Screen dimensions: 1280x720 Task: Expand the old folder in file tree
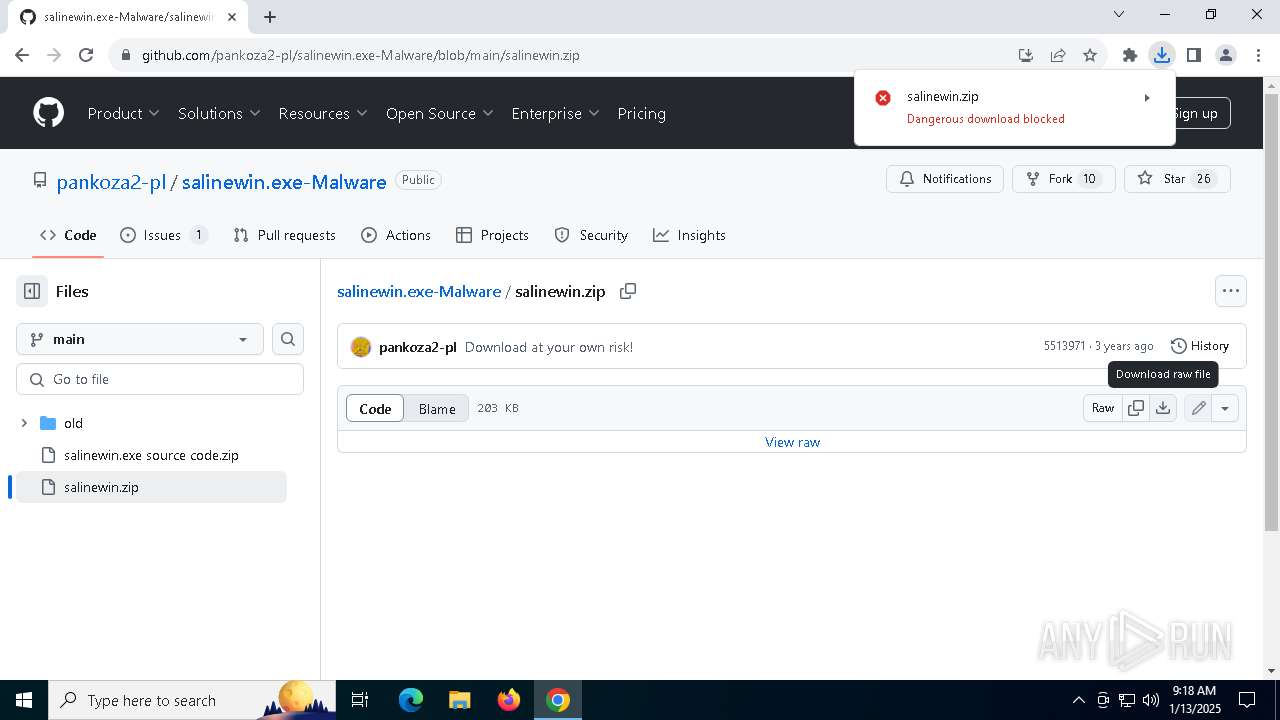24,423
